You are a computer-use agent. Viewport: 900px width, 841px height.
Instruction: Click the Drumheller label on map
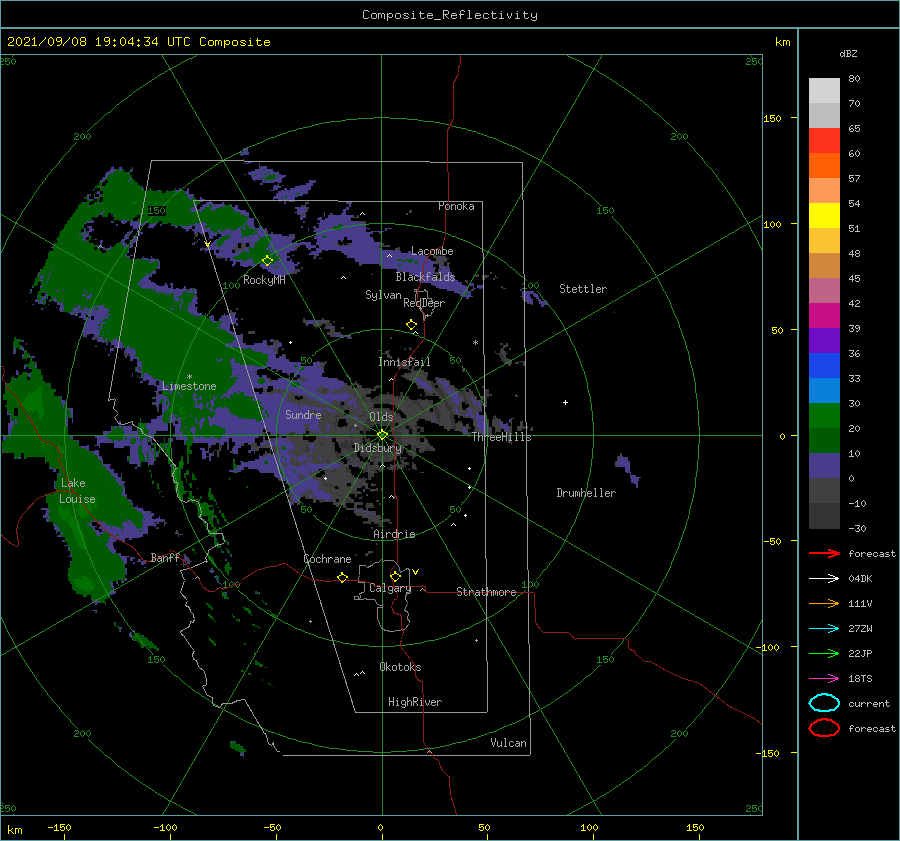click(x=586, y=493)
